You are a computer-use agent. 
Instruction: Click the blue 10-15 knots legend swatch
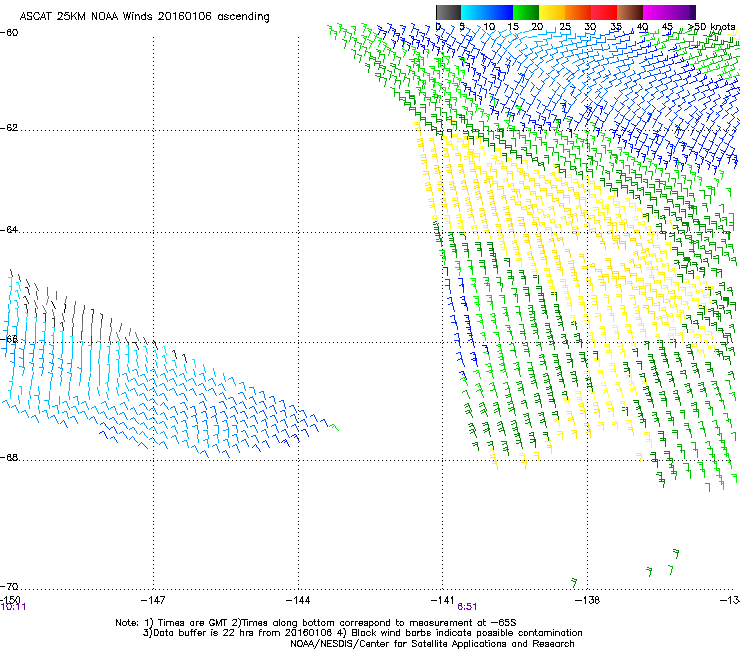pyautogui.click(x=500, y=12)
